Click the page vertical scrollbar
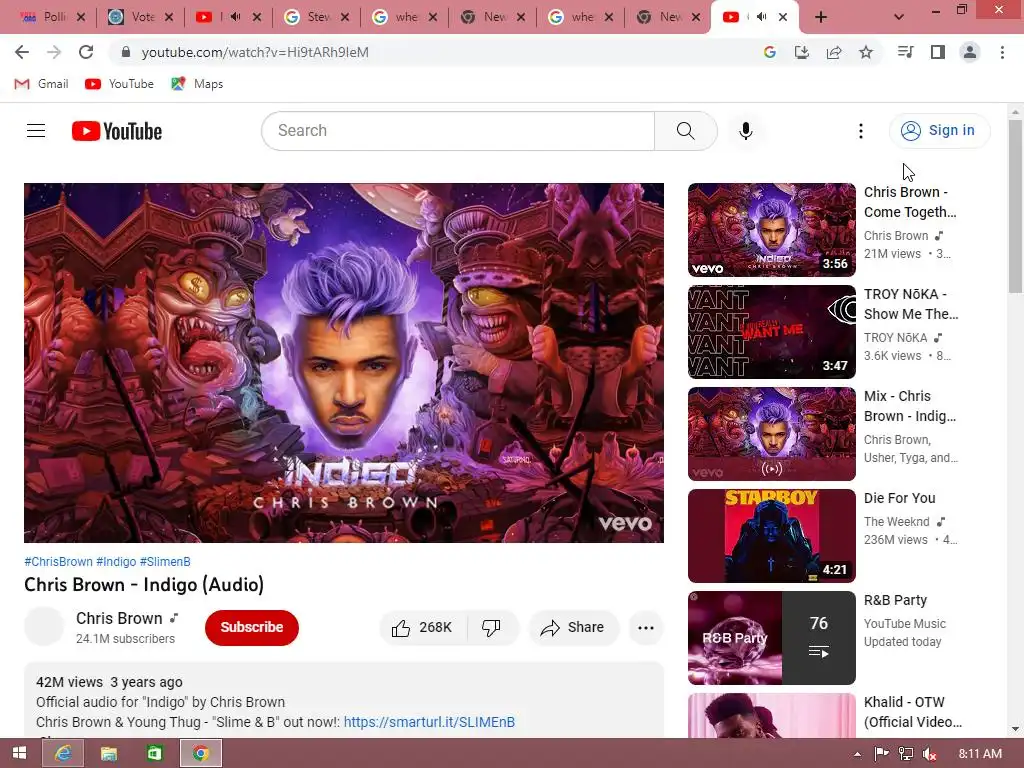The height and width of the screenshot is (768, 1024). tap(1016, 206)
